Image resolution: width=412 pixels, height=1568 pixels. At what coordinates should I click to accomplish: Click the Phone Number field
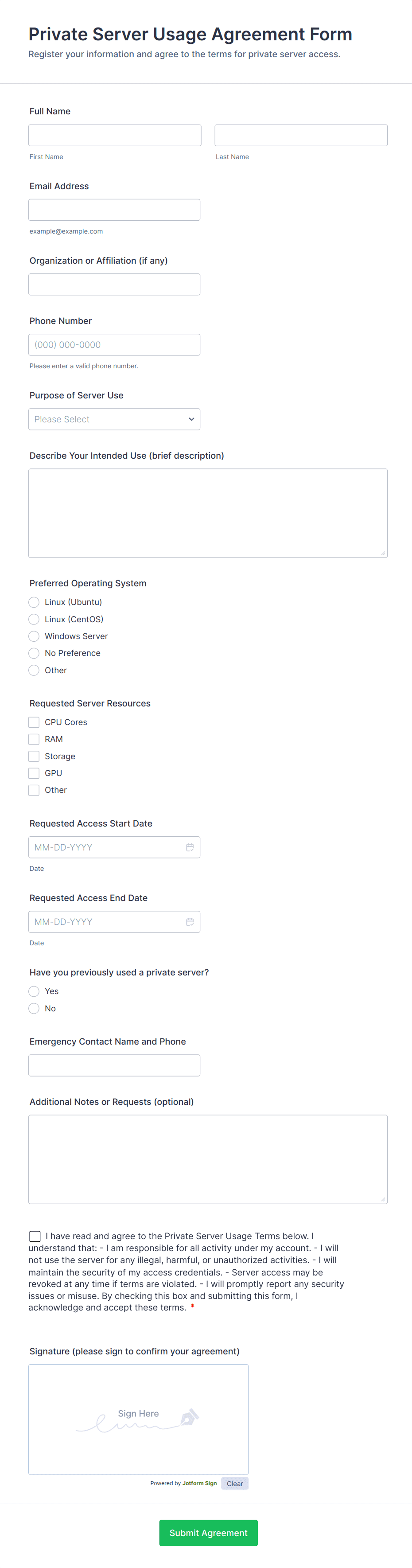pos(114,344)
